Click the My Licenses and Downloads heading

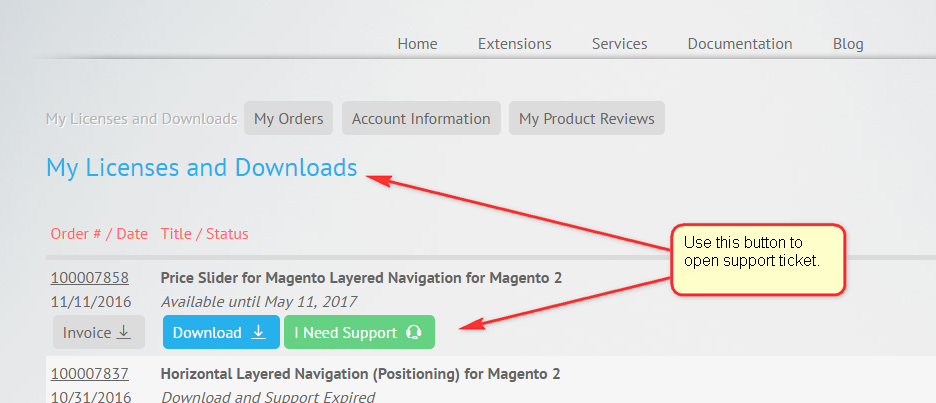tap(202, 168)
